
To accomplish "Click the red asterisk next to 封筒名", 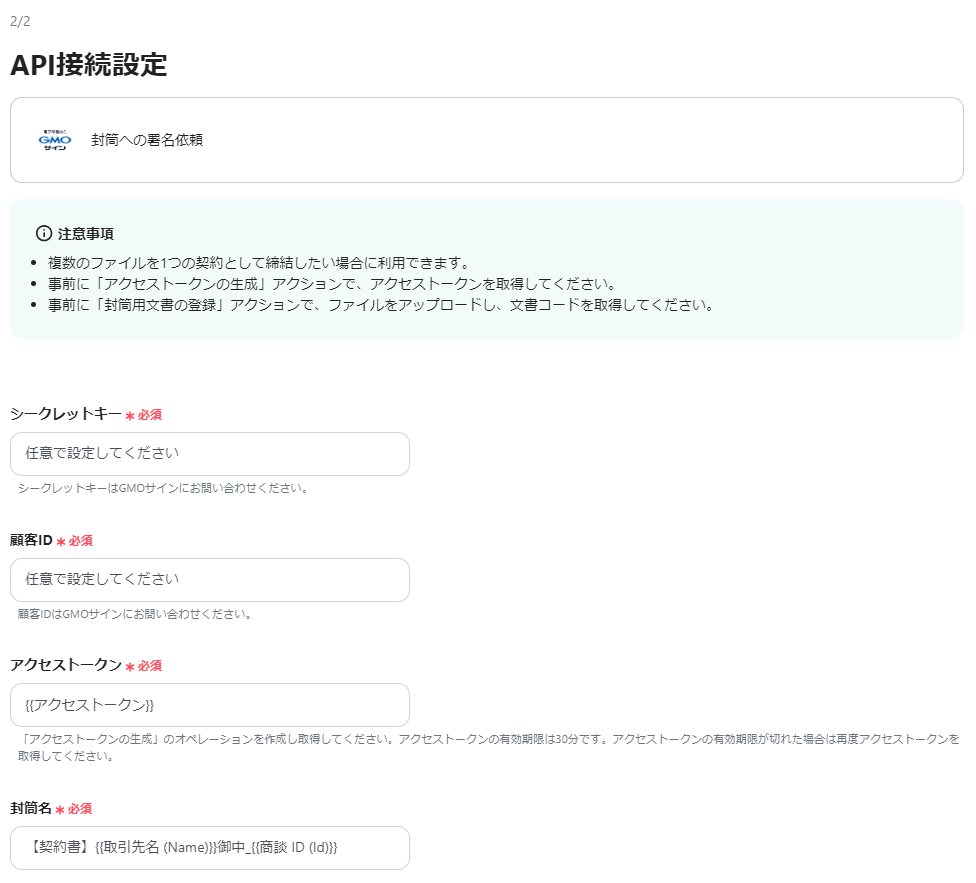I will pos(61,809).
